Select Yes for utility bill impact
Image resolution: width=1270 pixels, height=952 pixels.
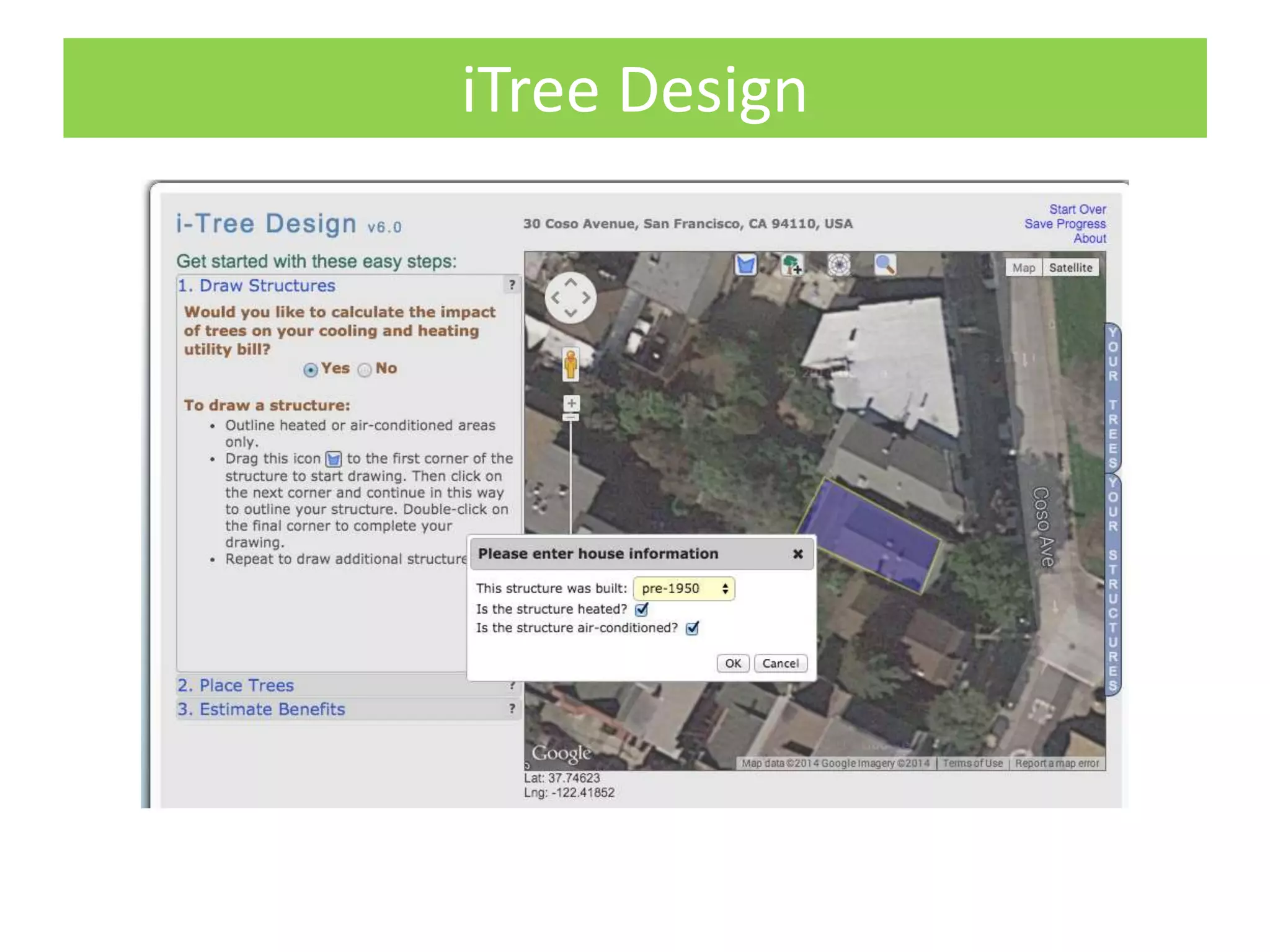coord(311,370)
